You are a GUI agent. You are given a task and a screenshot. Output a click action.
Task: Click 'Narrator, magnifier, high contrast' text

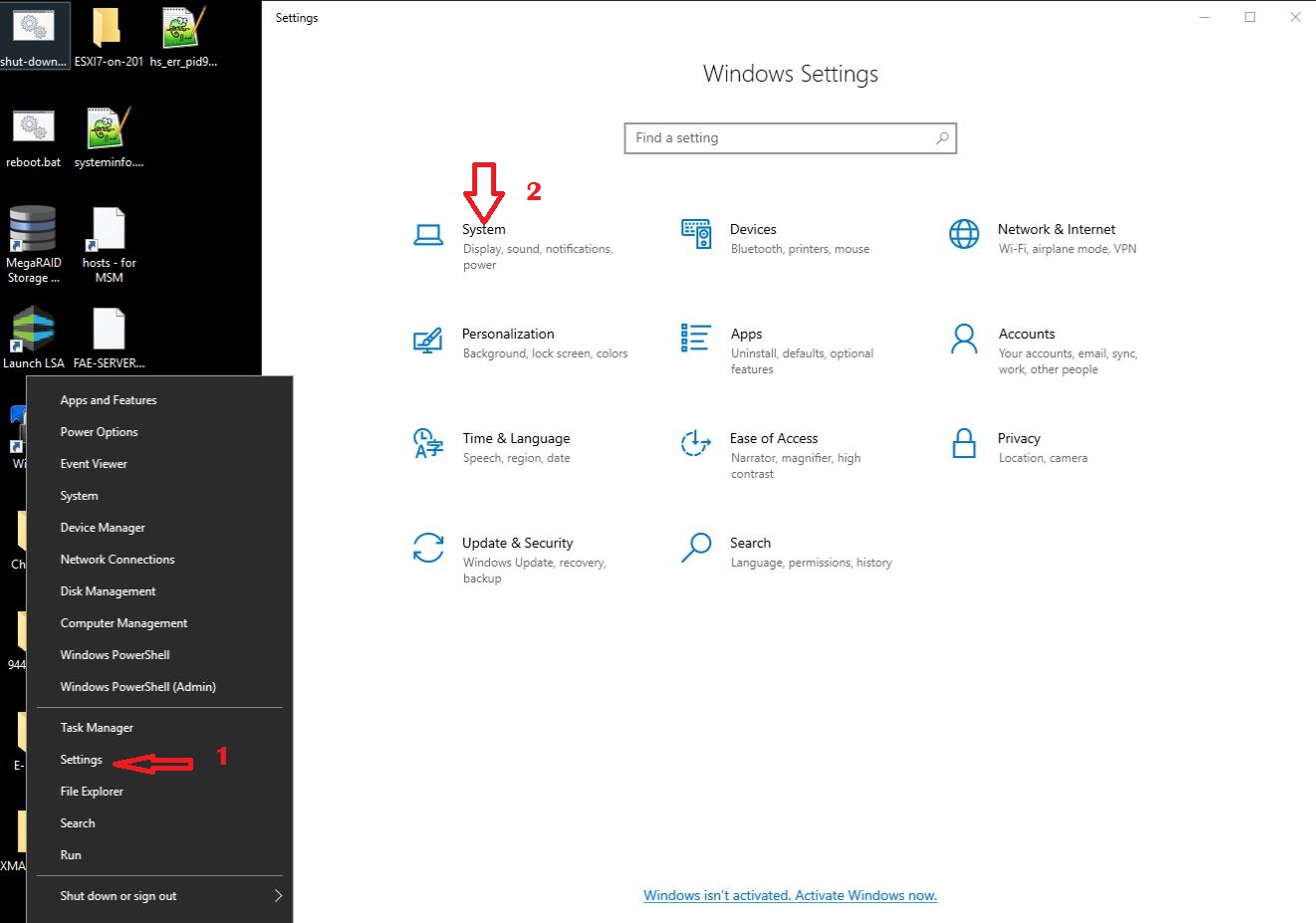coord(796,466)
